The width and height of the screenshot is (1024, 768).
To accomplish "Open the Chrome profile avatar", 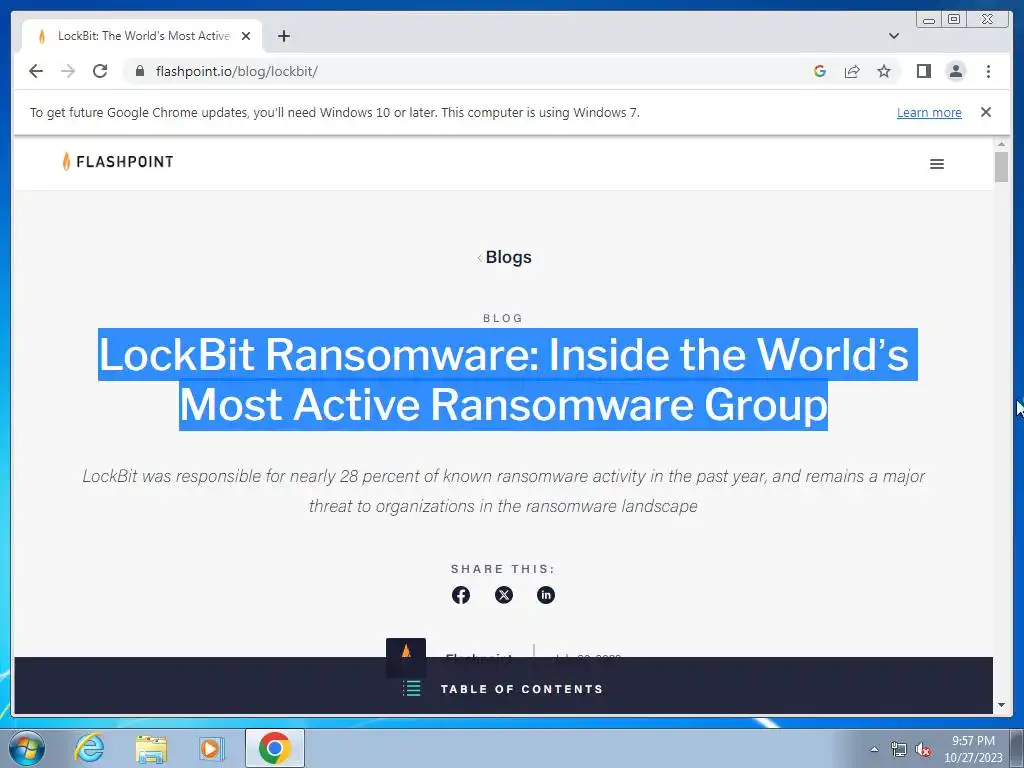I will click(955, 71).
